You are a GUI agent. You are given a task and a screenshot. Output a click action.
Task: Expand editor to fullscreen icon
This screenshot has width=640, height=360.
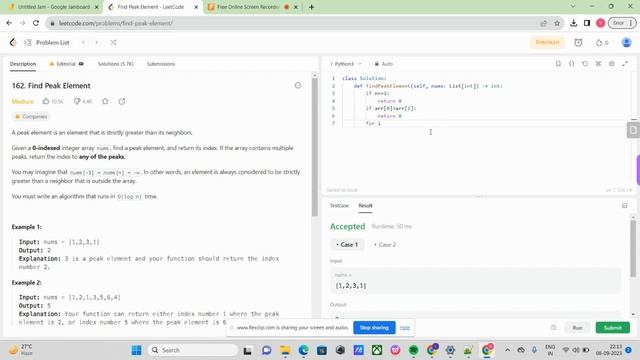(625, 64)
